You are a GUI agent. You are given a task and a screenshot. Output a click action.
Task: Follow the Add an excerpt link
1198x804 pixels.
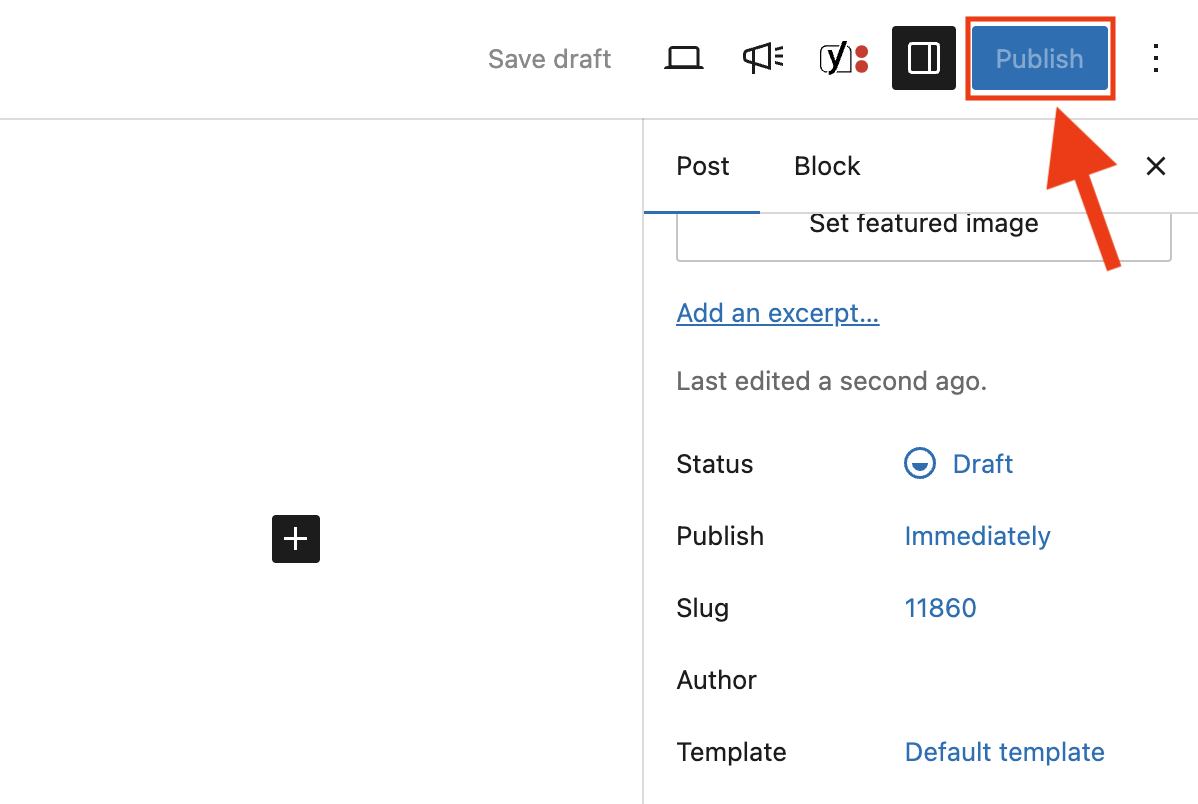click(x=777, y=313)
